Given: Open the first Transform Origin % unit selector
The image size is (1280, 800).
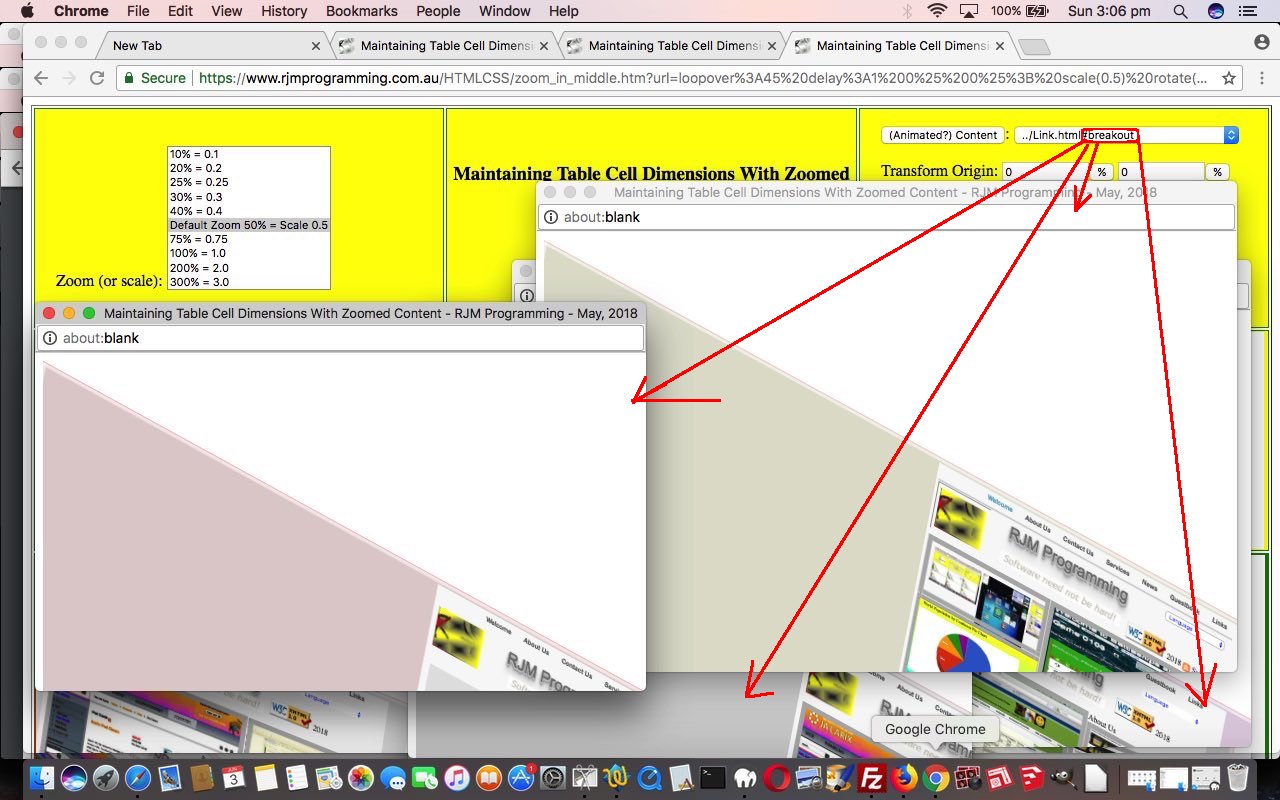Looking at the screenshot, I should click(1101, 172).
